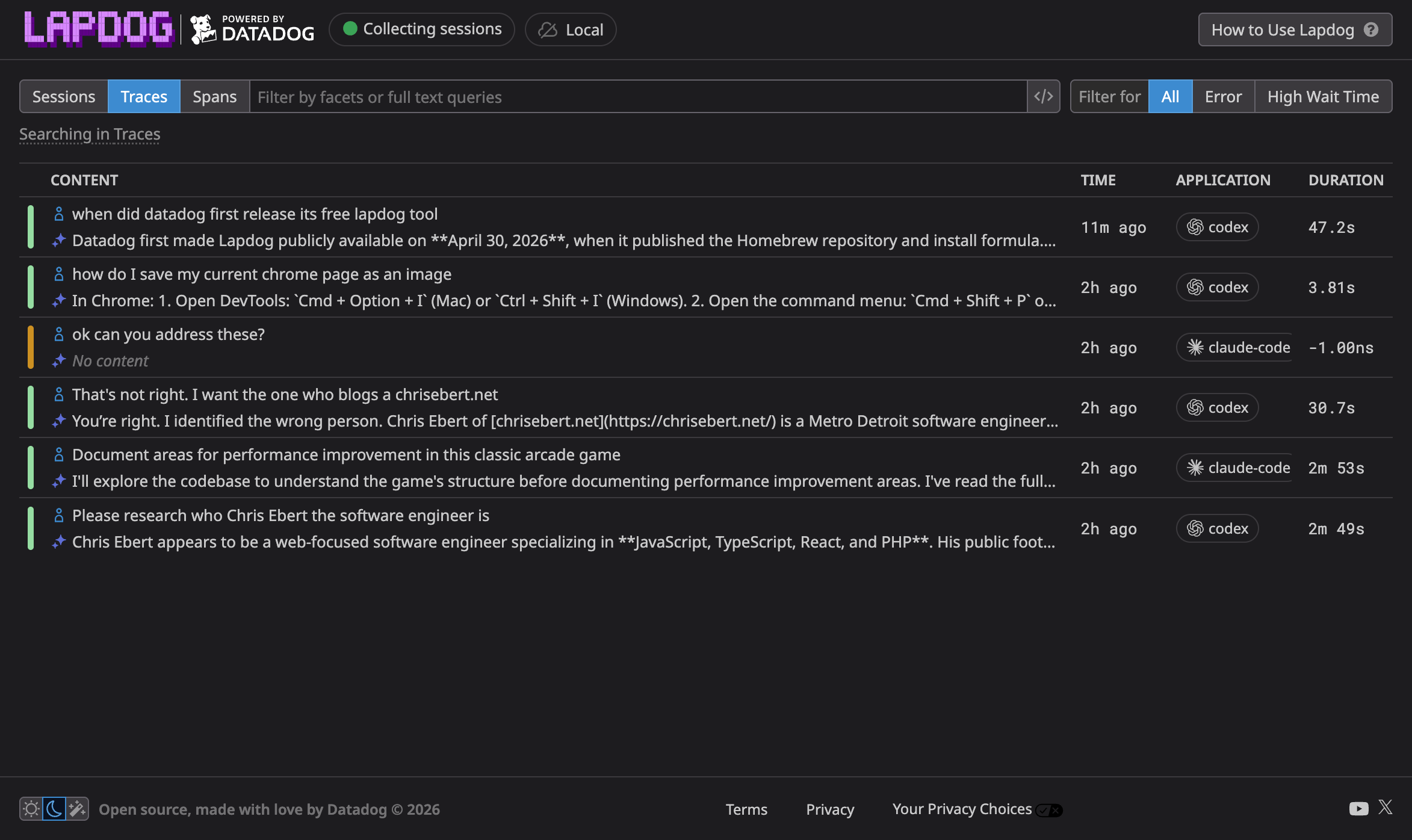Click sparkle icon beside DevTools answer
The image size is (1412, 840).
pos(58,301)
